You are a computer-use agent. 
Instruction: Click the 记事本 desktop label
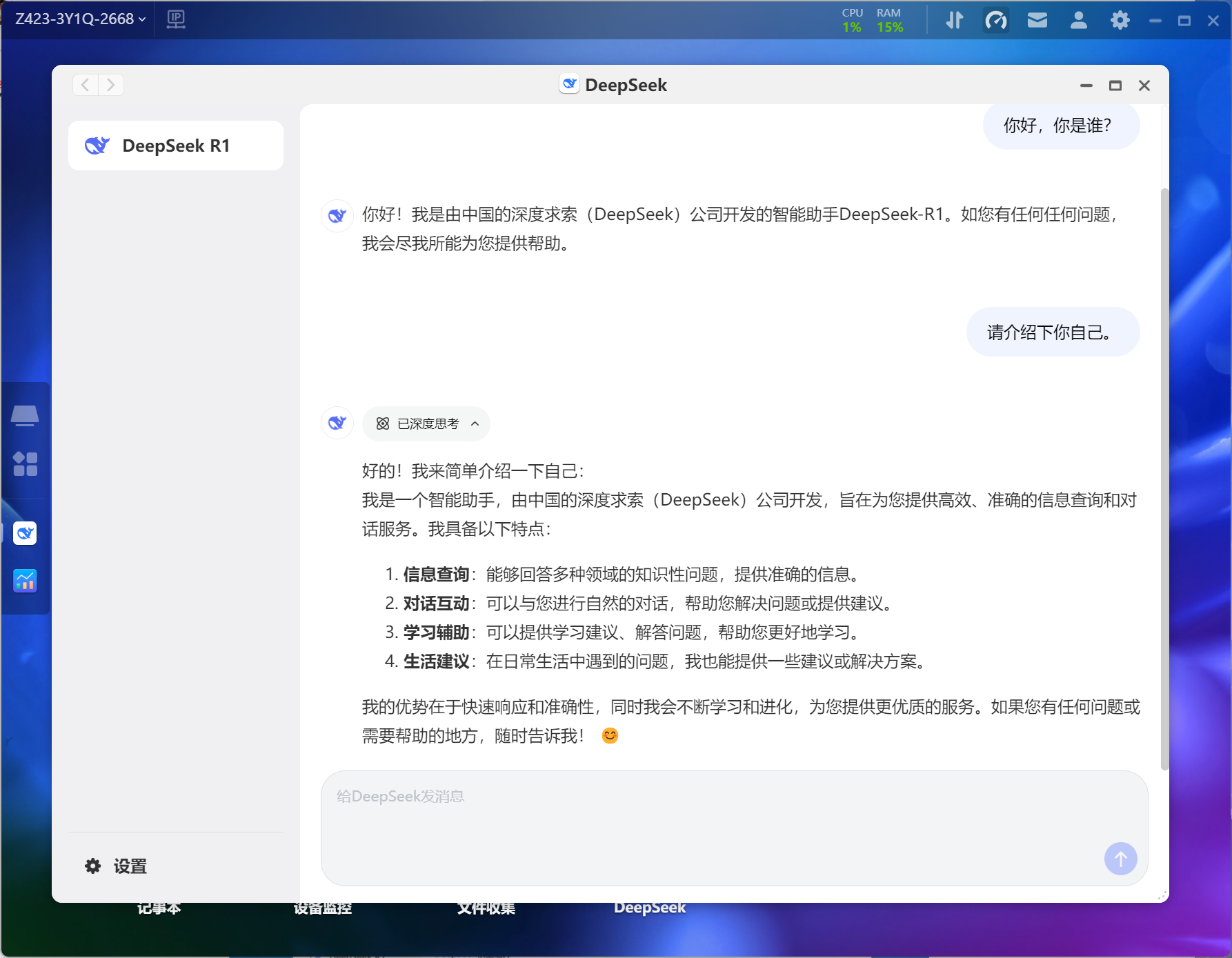click(x=159, y=908)
